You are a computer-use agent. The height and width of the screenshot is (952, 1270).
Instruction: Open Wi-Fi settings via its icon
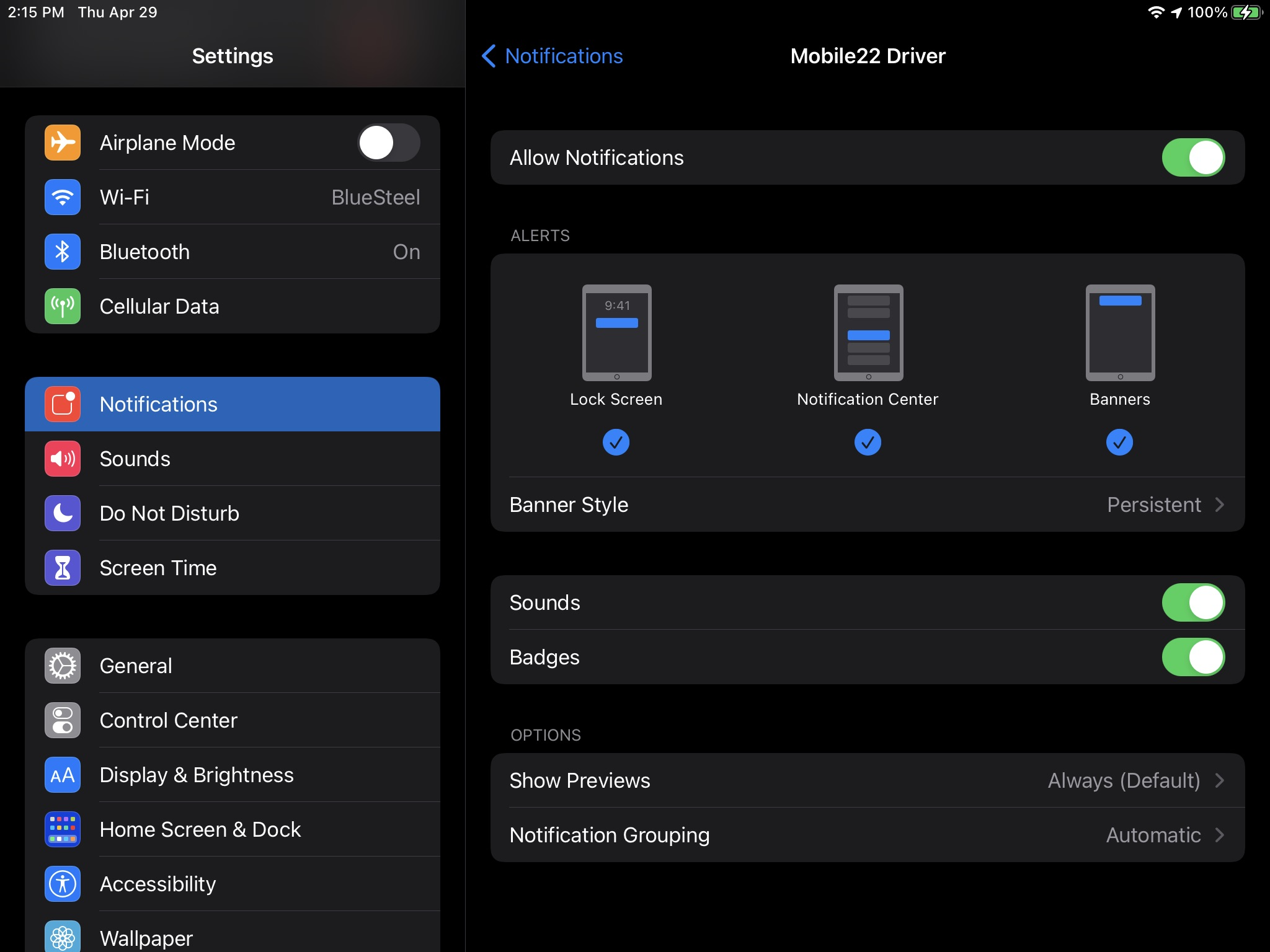[63, 197]
